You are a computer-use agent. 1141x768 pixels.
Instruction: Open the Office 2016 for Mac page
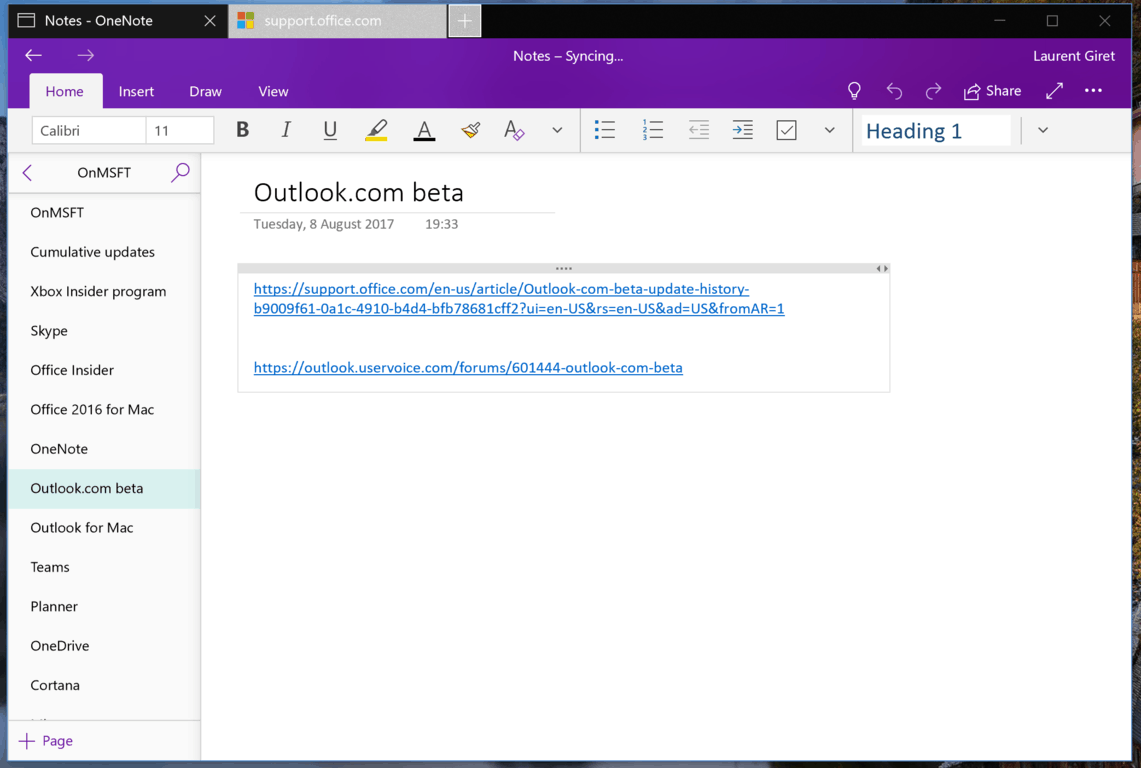[x=104, y=409]
